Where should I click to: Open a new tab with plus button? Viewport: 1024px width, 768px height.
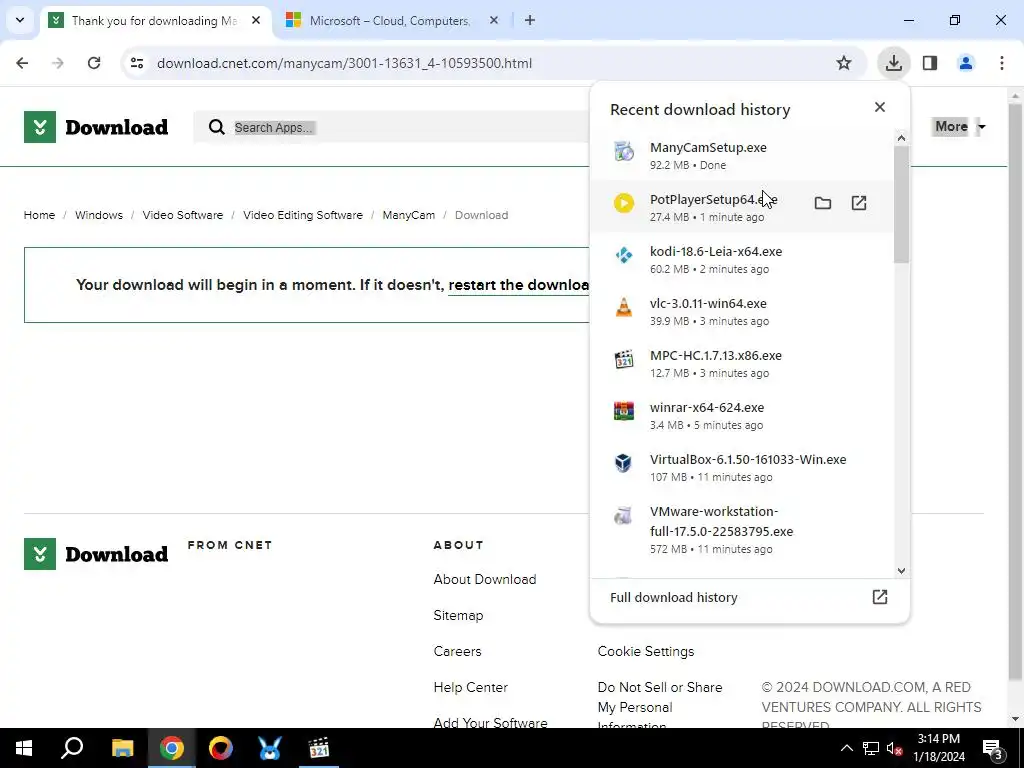tap(530, 21)
